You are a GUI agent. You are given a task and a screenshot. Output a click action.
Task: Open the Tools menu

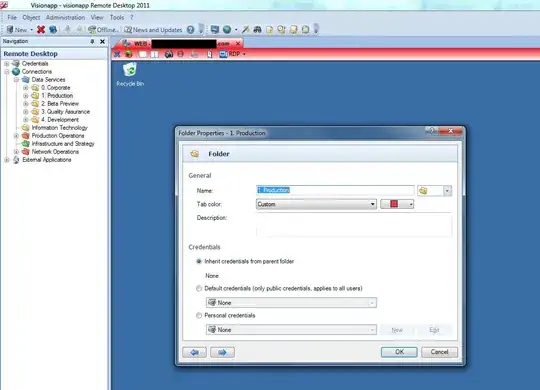point(117,17)
